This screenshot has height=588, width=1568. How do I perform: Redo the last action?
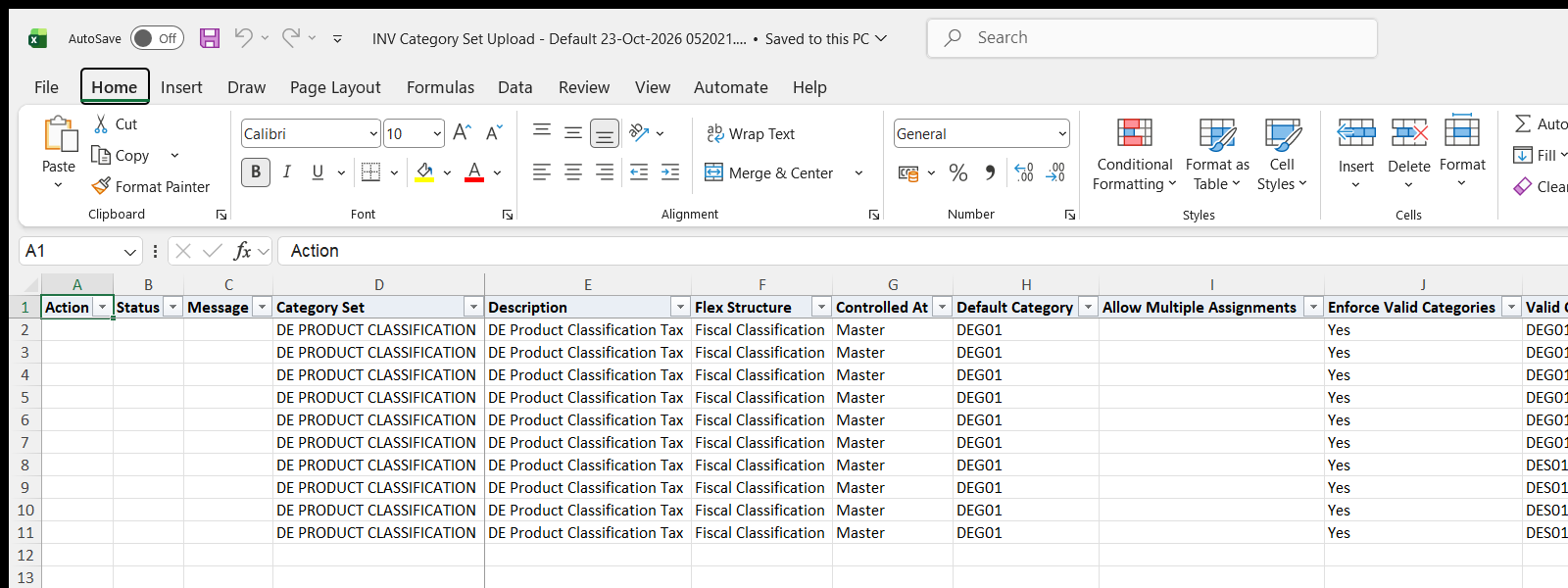pos(291,38)
